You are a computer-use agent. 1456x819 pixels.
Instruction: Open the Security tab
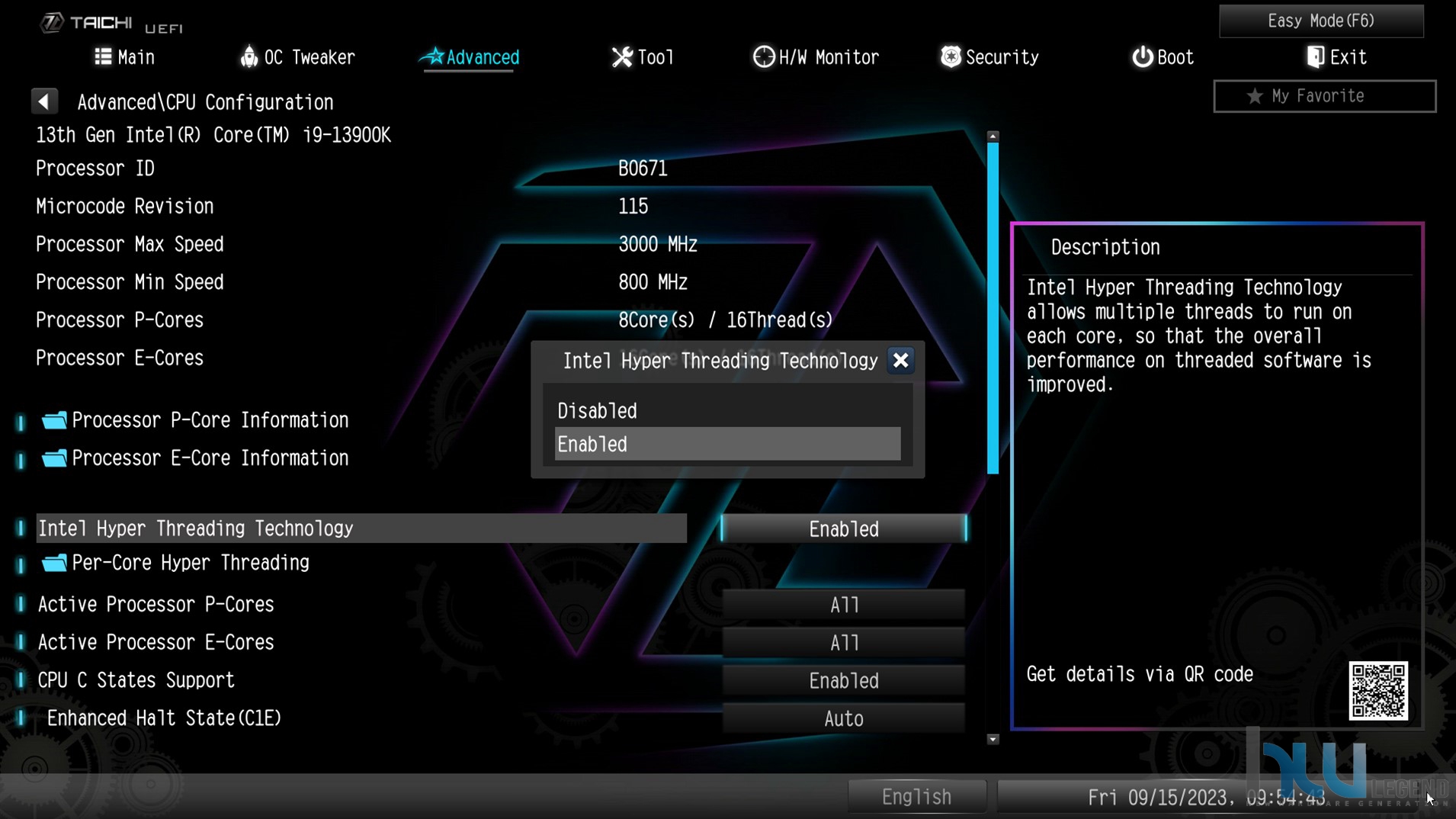pos(989,57)
